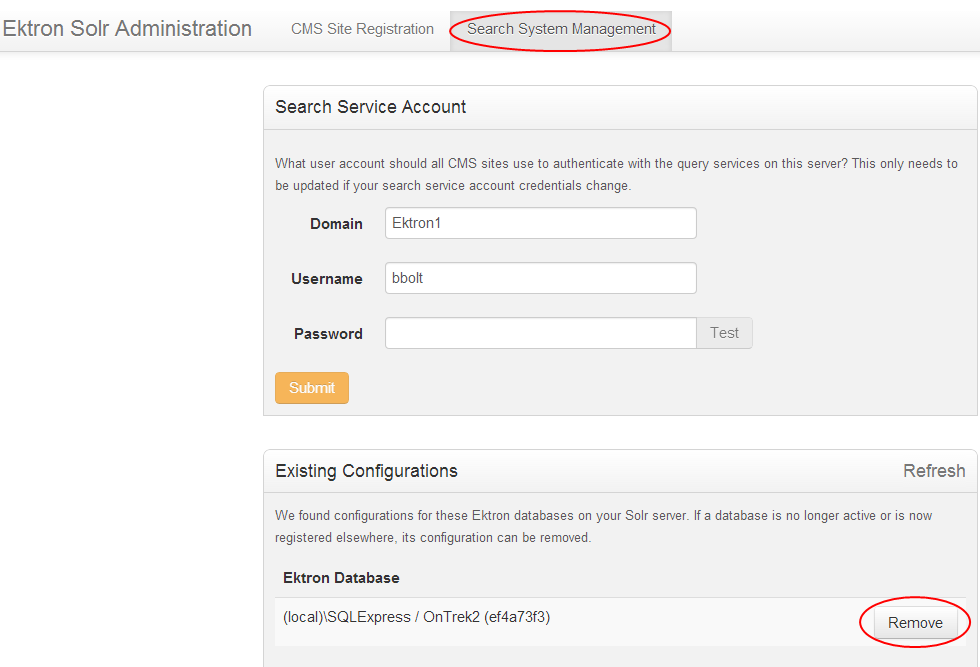Focus the Domain input field
The height and width of the screenshot is (667, 980).
coord(540,223)
